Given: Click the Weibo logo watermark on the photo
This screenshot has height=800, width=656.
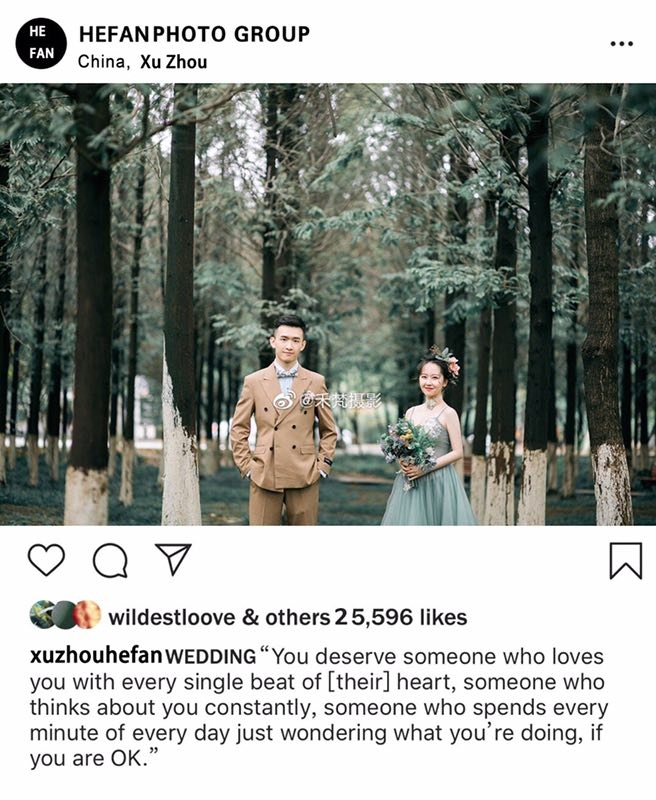Looking at the screenshot, I should pos(283,401).
